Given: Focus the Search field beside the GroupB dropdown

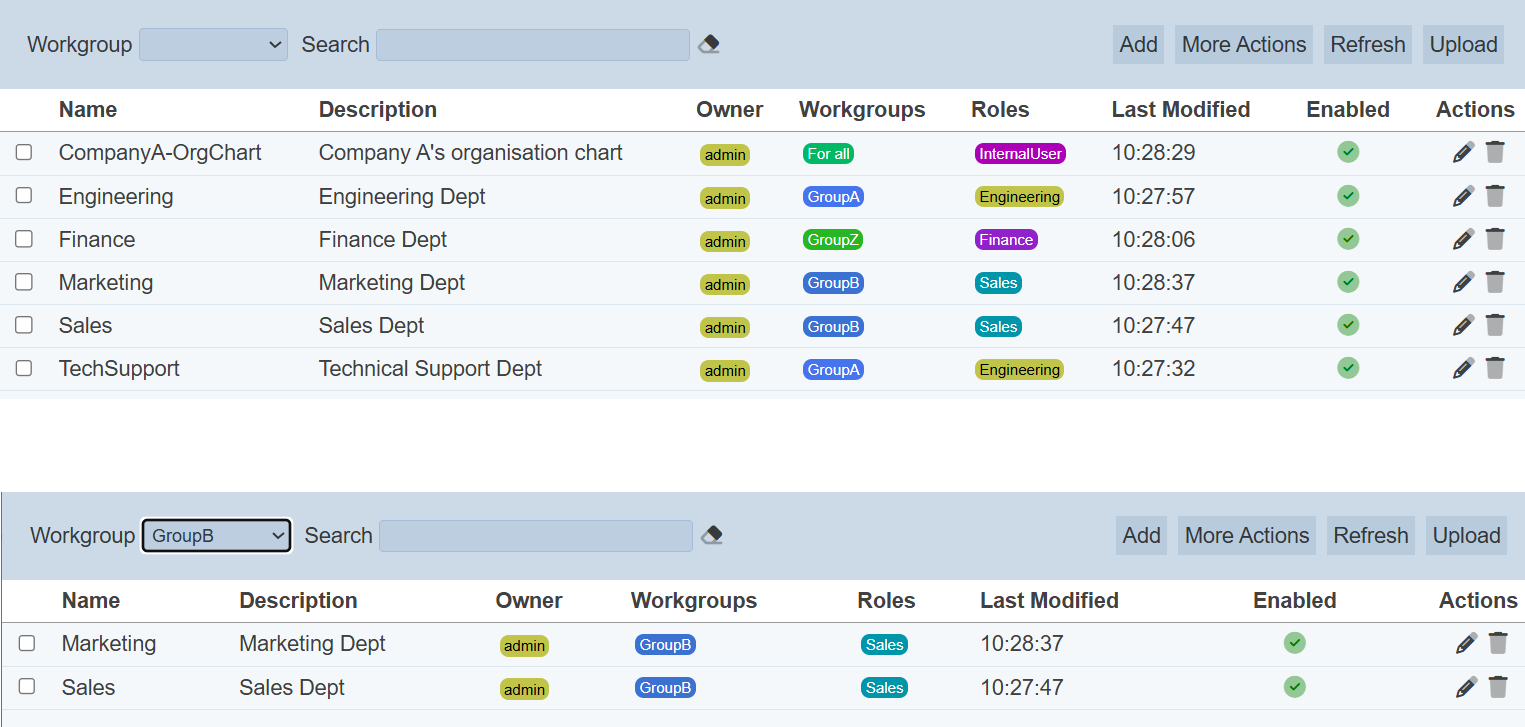Looking at the screenshot, I should [x=536, y=536].
